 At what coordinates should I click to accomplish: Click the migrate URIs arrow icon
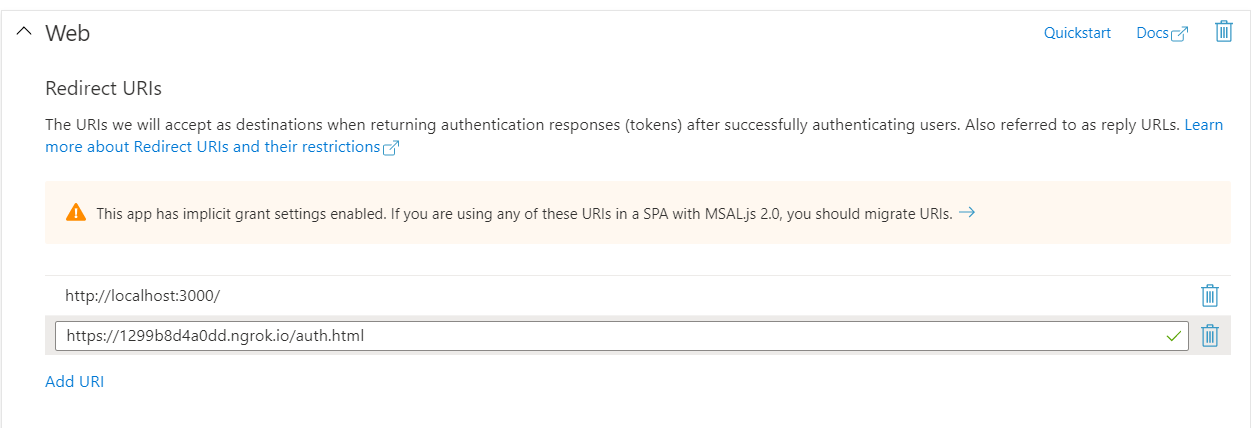[966, 212]
